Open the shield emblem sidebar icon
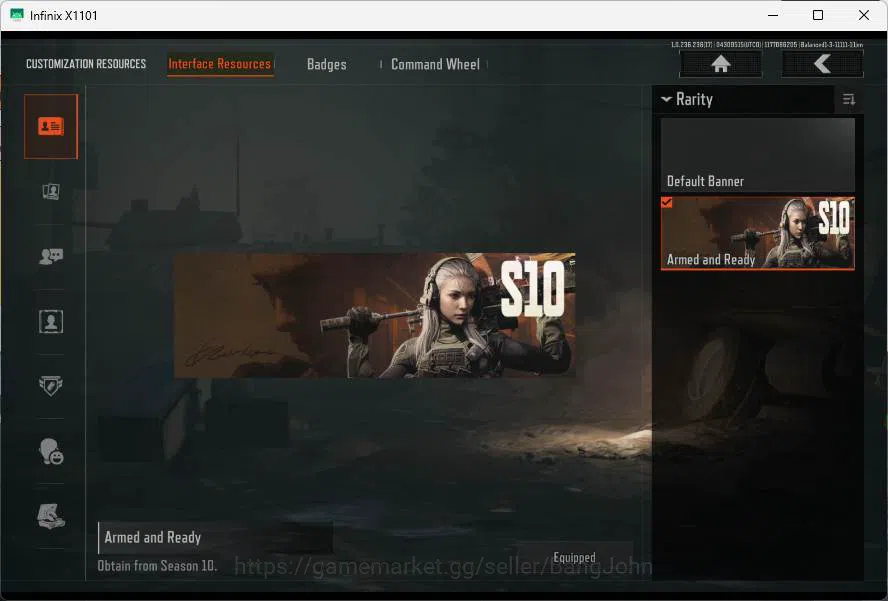This screenshot has height=601, width=888. point(51,386)
